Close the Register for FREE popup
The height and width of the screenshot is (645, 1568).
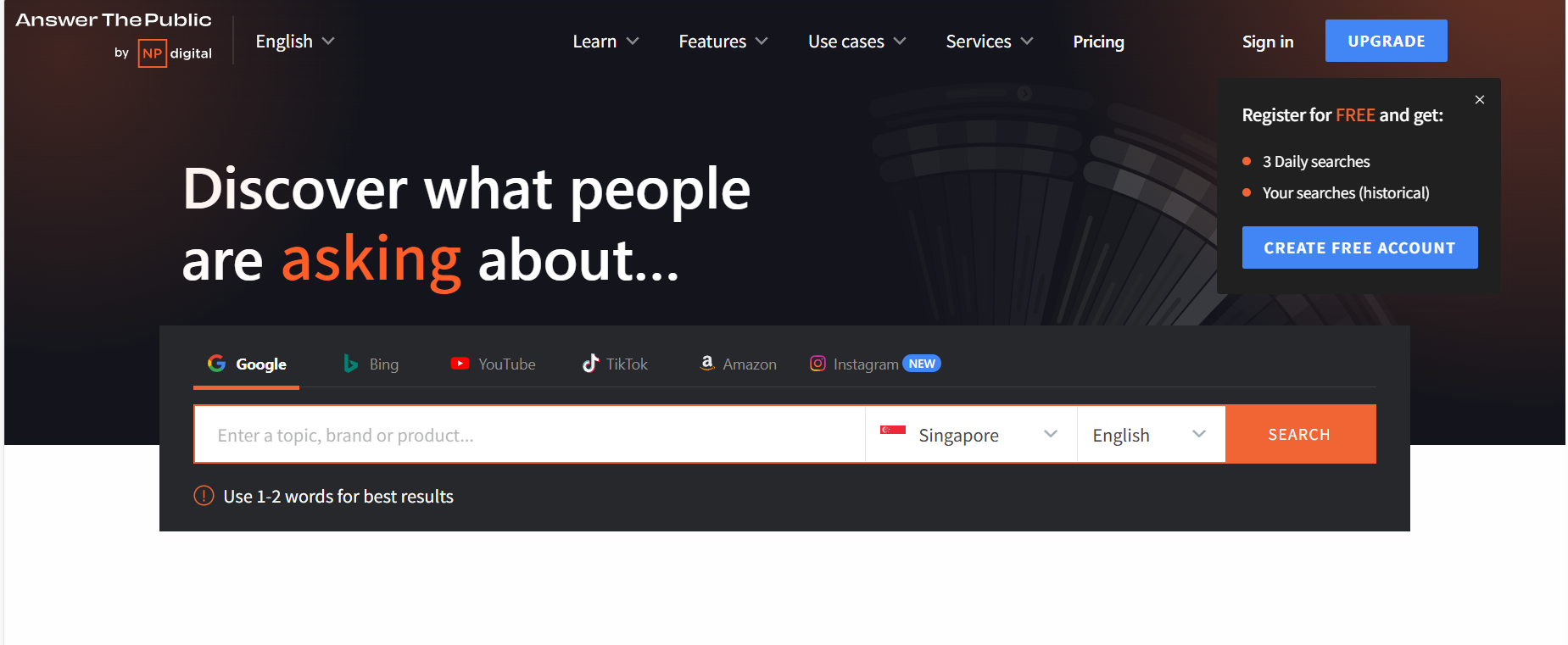pos(1479,100)
